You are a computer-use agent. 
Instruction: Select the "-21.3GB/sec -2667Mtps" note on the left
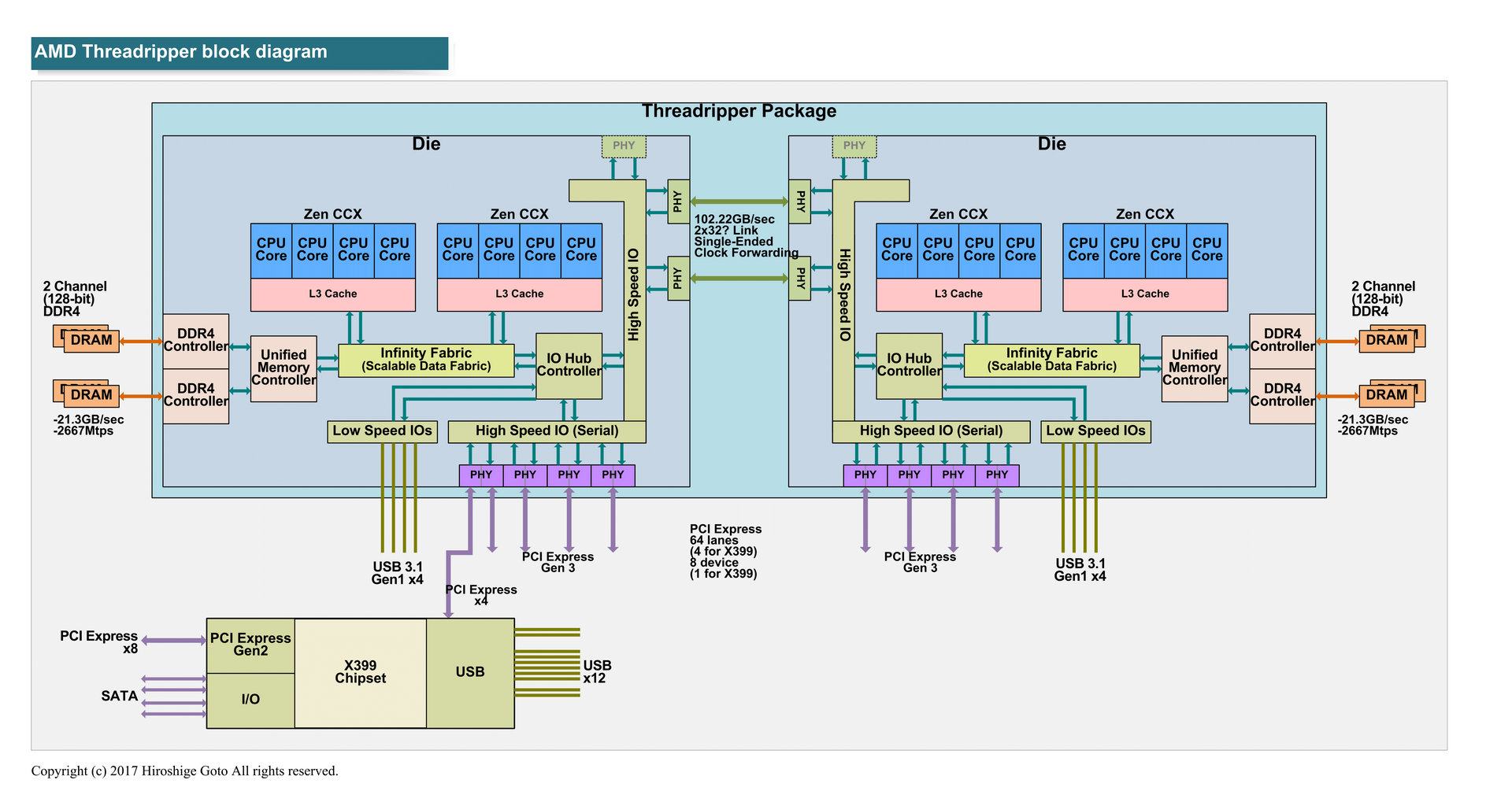88,425
